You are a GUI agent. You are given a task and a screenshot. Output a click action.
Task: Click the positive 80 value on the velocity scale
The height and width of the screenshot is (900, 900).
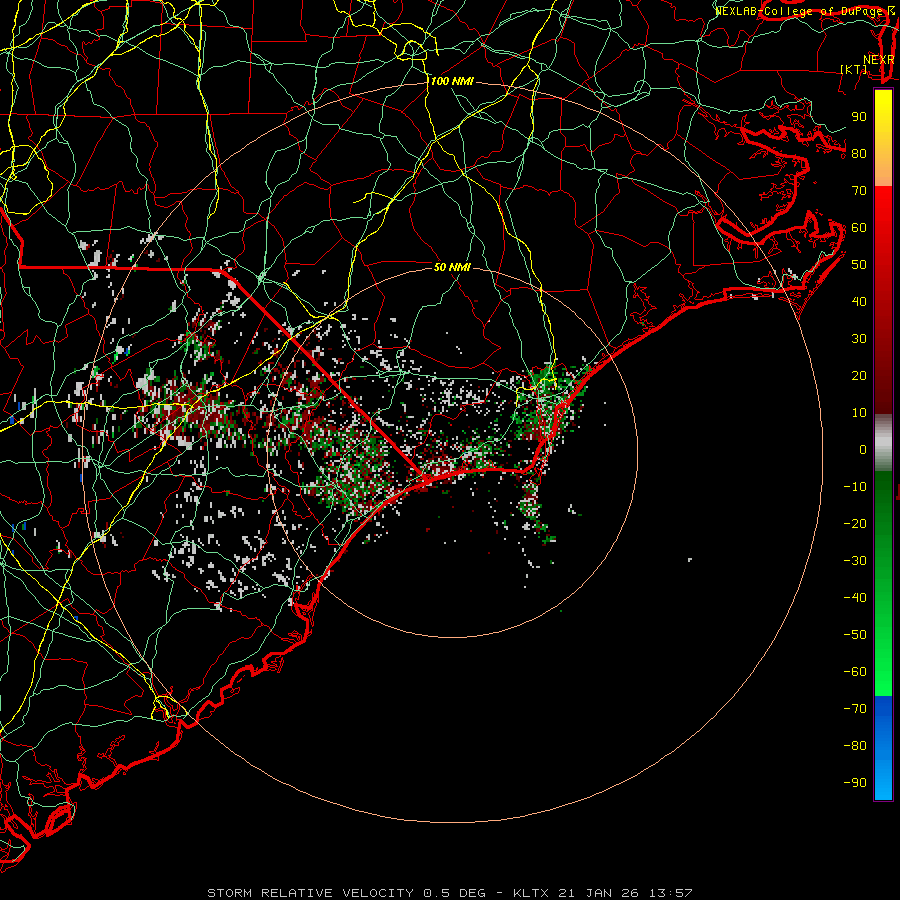click(859, 153)
